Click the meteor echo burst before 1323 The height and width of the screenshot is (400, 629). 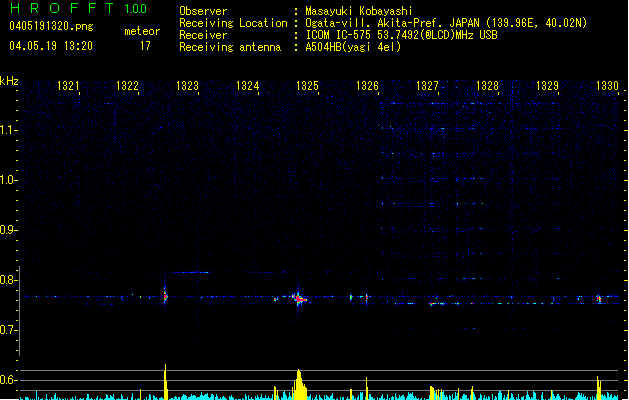(x=165, y=296)
